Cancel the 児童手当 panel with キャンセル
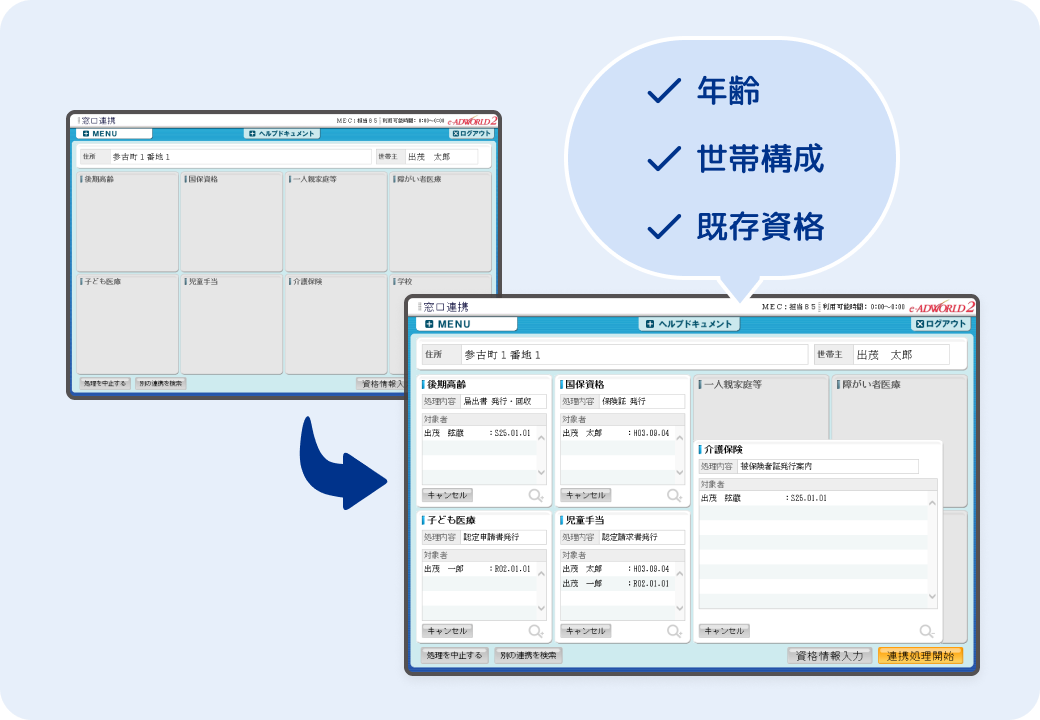Viewport: 1040px width, 720px height. click(x=585, y=631)
